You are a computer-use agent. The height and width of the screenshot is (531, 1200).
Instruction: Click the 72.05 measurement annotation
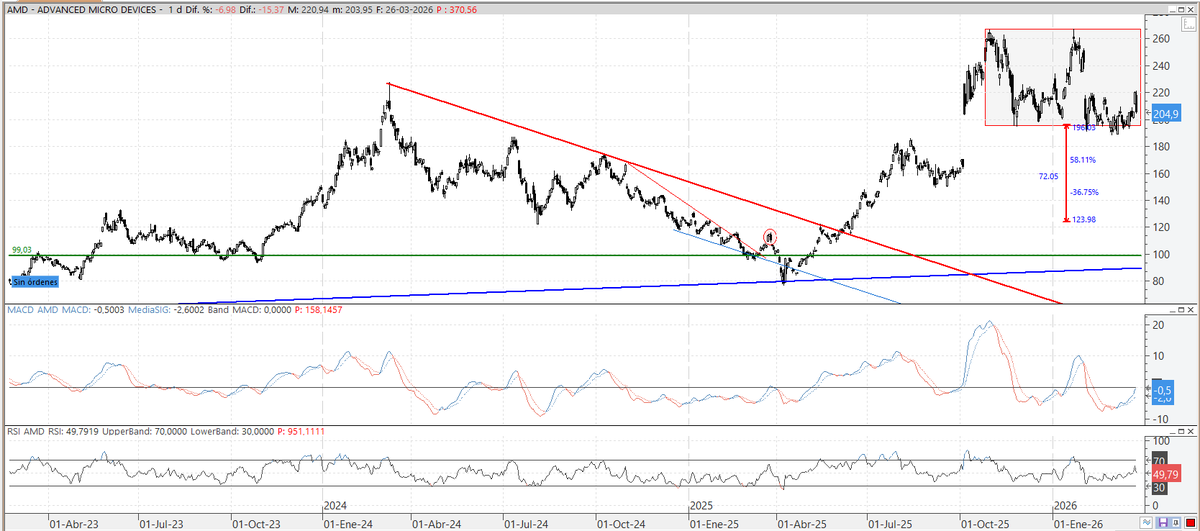pyautogui.click(x=1049, y=176)
